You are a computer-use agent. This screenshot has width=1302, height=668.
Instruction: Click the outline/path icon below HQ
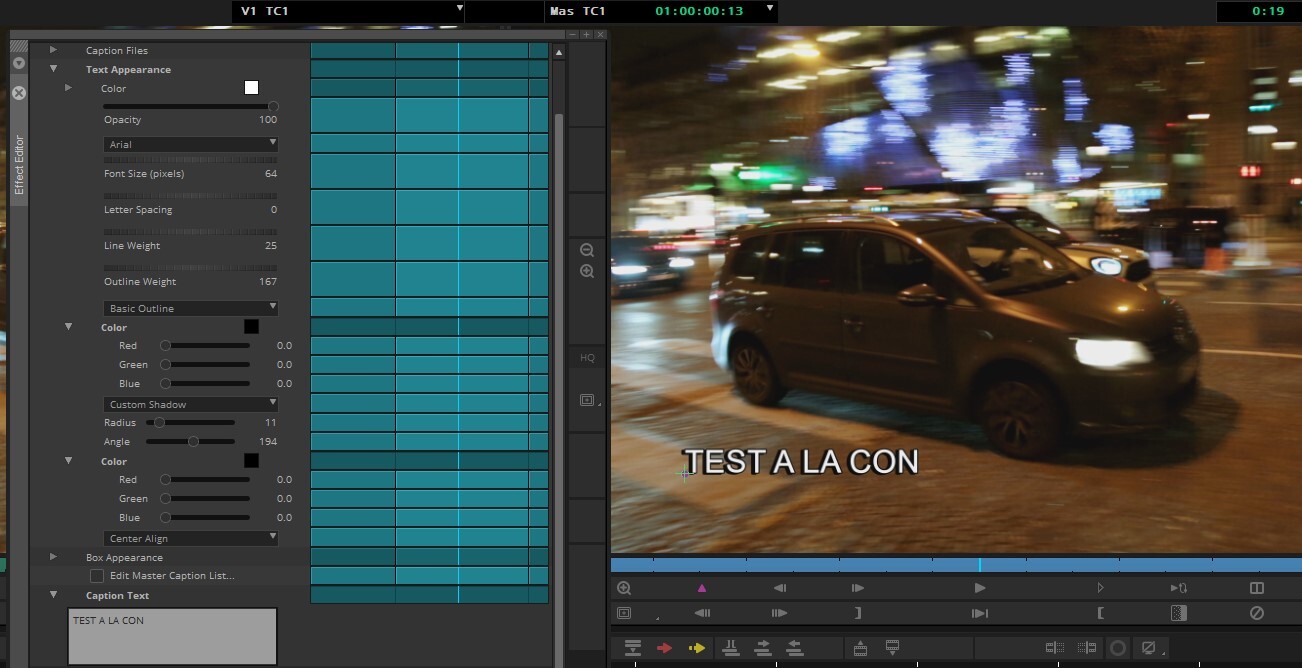click(587, 400)
